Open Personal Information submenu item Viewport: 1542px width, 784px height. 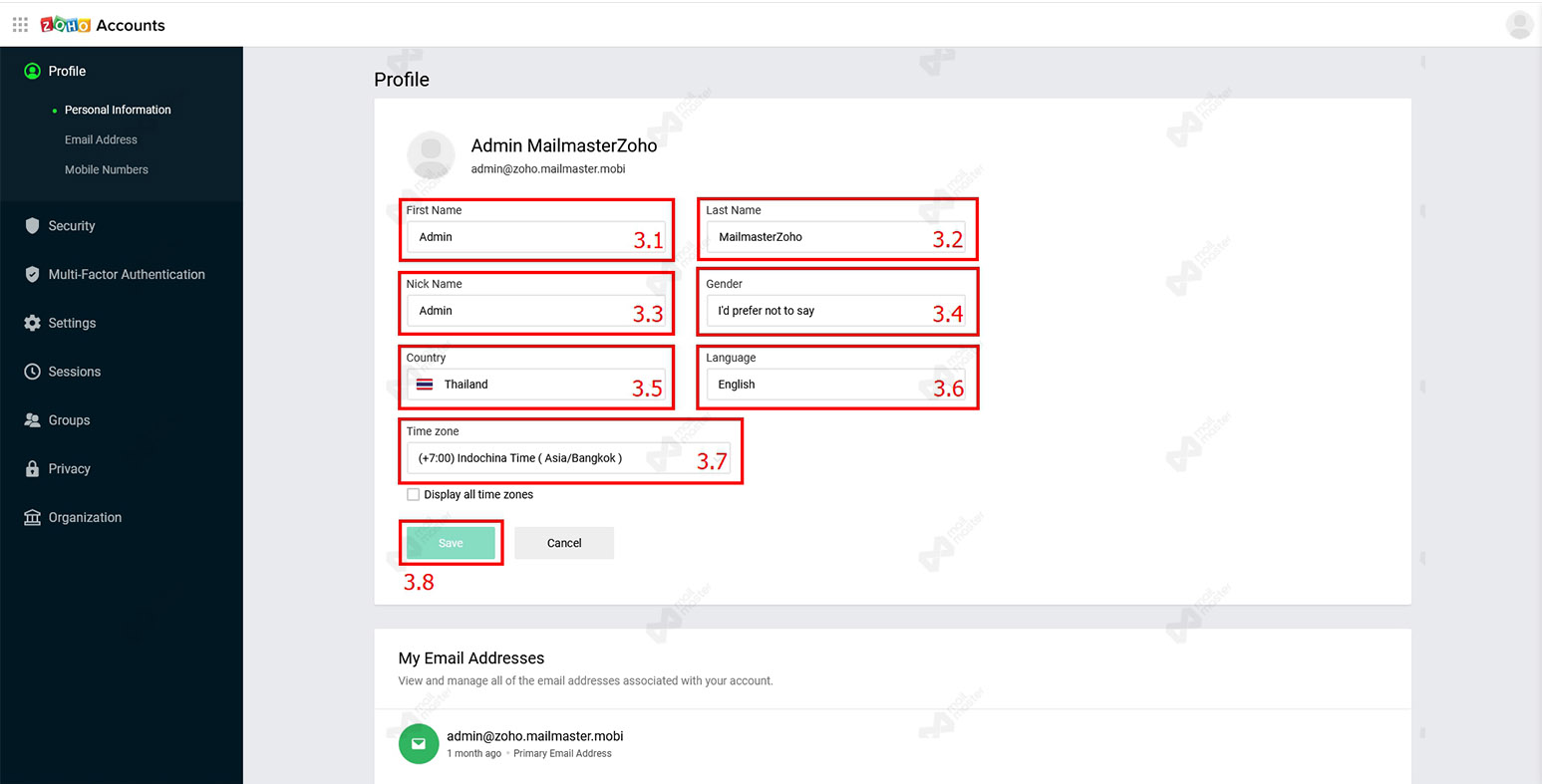click(118, 110)
